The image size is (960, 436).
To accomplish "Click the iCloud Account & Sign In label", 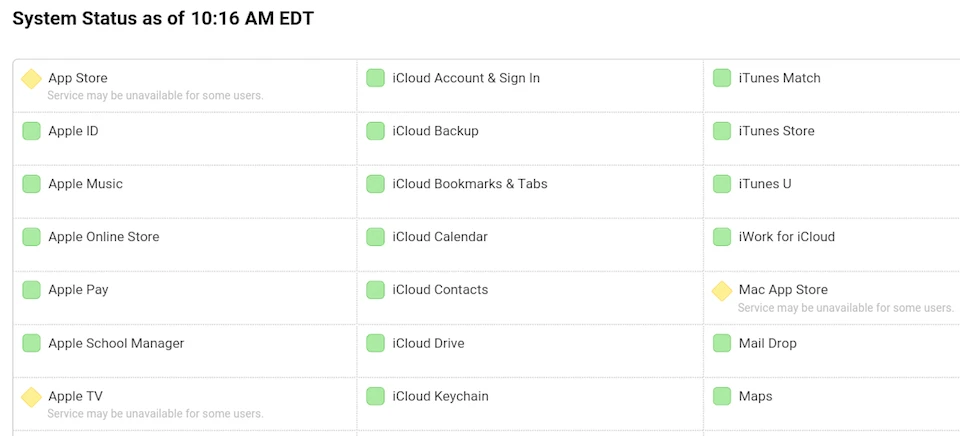I will (x=466, y=78).
